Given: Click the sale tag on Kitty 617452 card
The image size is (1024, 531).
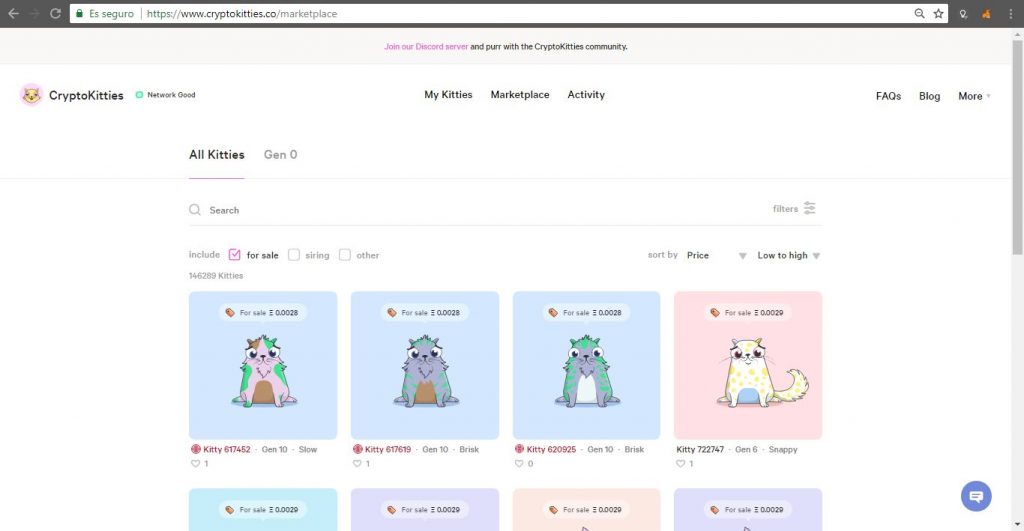Looking at the screenshot, I should (263, 313).
